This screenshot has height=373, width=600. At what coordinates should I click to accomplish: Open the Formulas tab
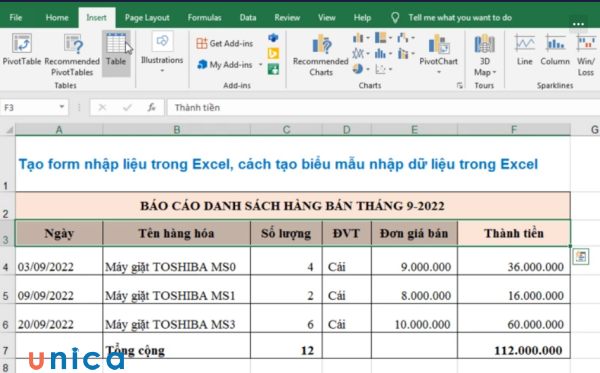click(x=204, y=18)
